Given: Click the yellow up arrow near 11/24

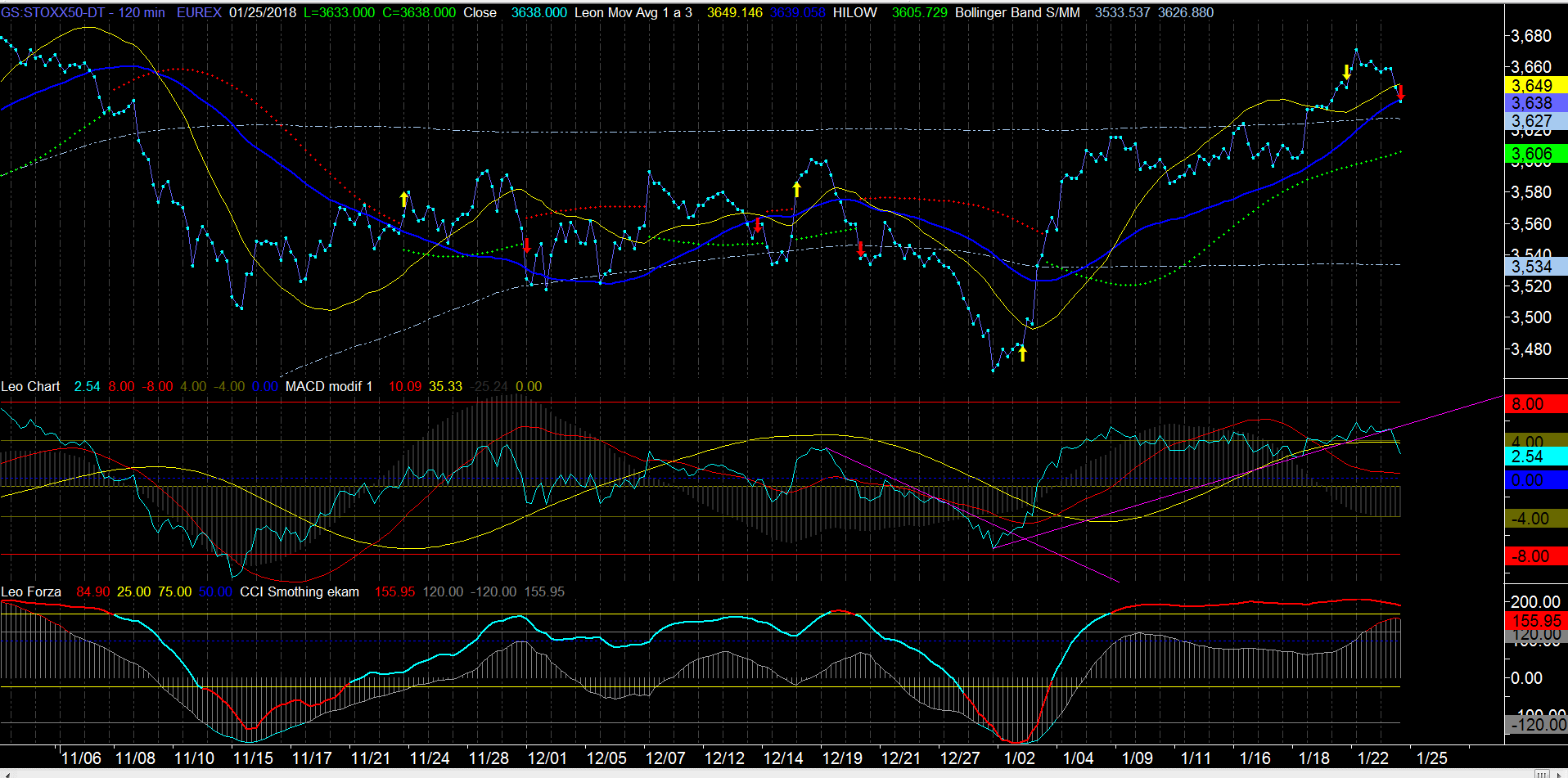Looking at the screenshot, I should pyautogui.click(x=403, y=199).
